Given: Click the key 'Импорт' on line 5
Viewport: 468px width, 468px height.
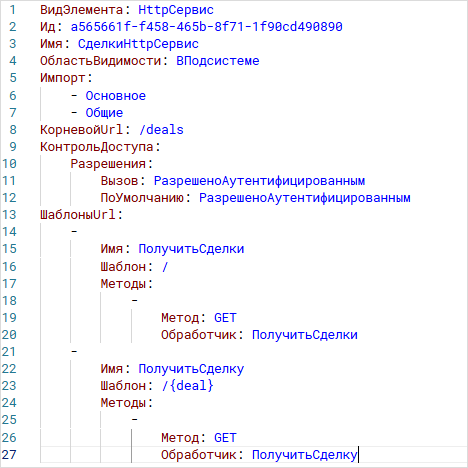Looking at the screenshot, I should [63, 78].
